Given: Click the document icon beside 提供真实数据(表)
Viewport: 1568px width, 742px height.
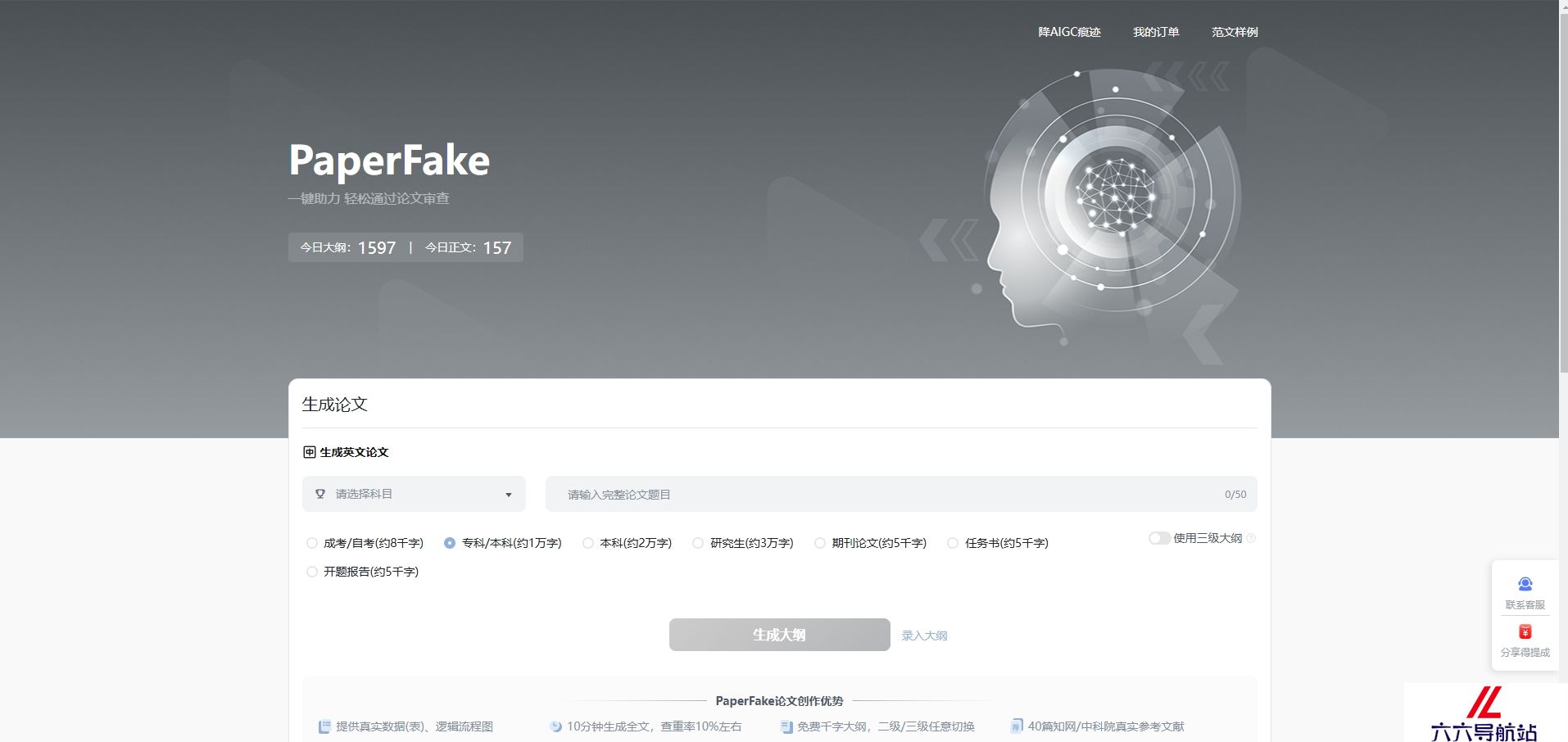Looking at the screenshot, I should point(324,726).
